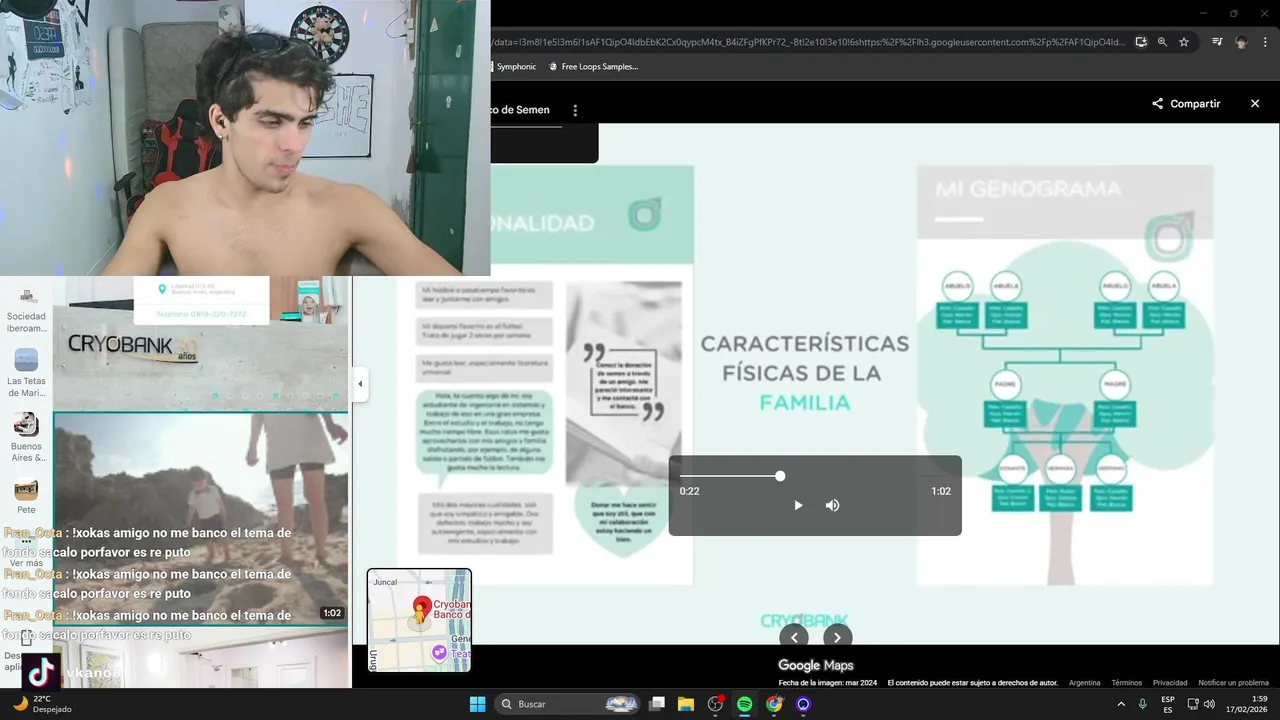Open the mini map thumbnail
Screen dimensions: 1280x720
[419, 620]
